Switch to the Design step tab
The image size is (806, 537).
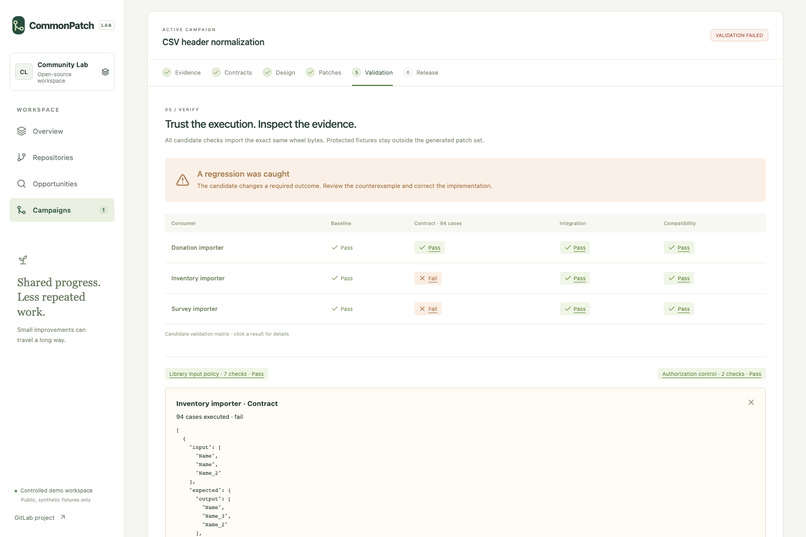click(x=279, y=72)
